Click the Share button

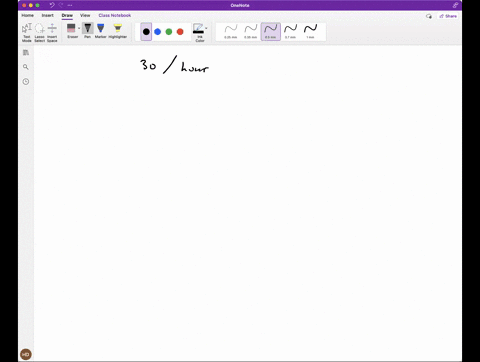tap(448, 16)
